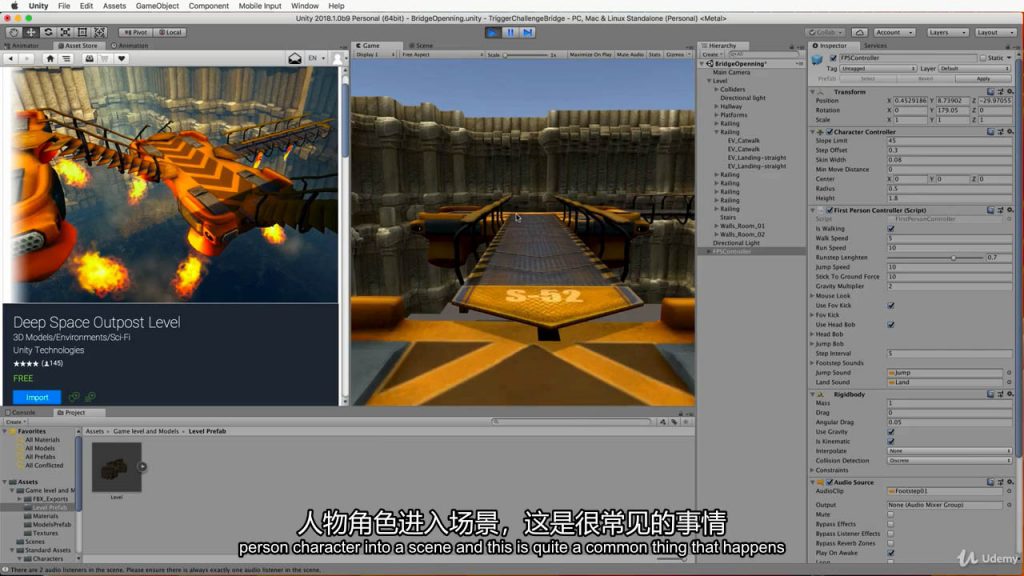The width and height of the screenshot is (1024, 576).
Task: Expand the Constraints section
Action: tap(812, 470)
